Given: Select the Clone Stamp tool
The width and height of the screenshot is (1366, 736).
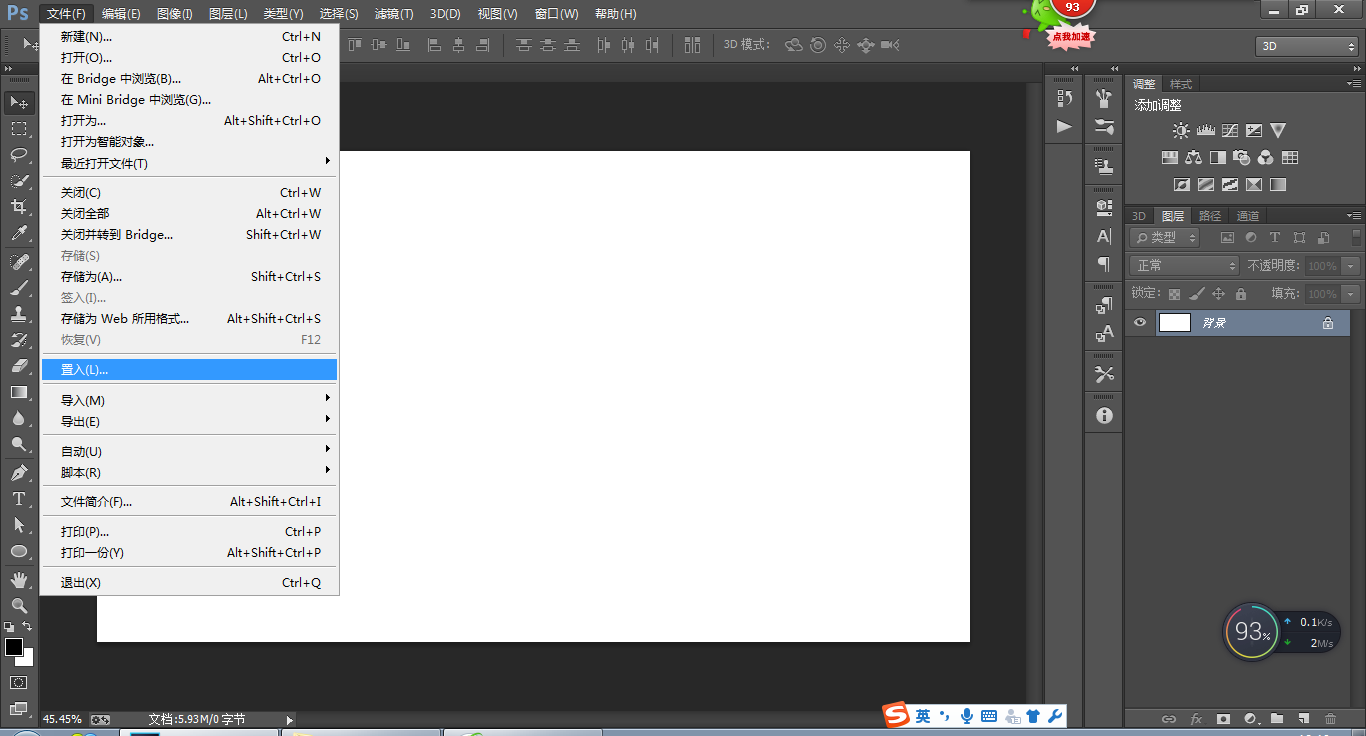Looking at the screenshot, I should (x=19, y=314).
